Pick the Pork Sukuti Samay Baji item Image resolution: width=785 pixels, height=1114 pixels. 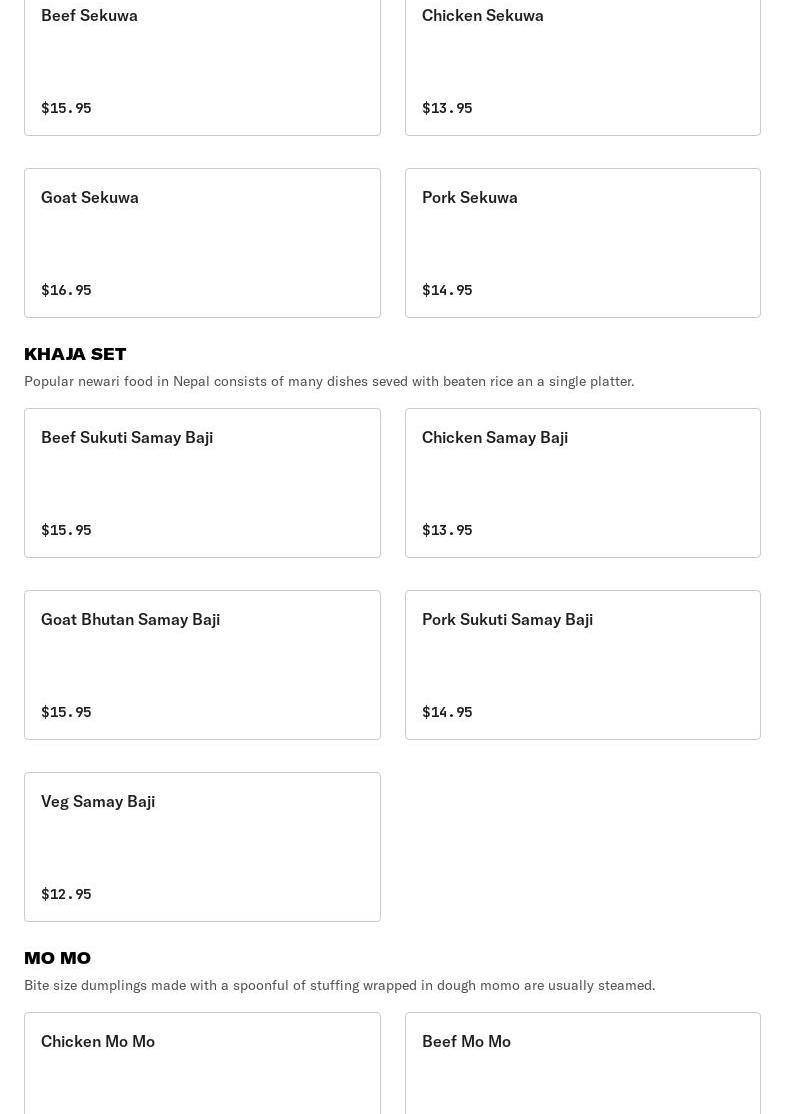(x=582, y=665)
